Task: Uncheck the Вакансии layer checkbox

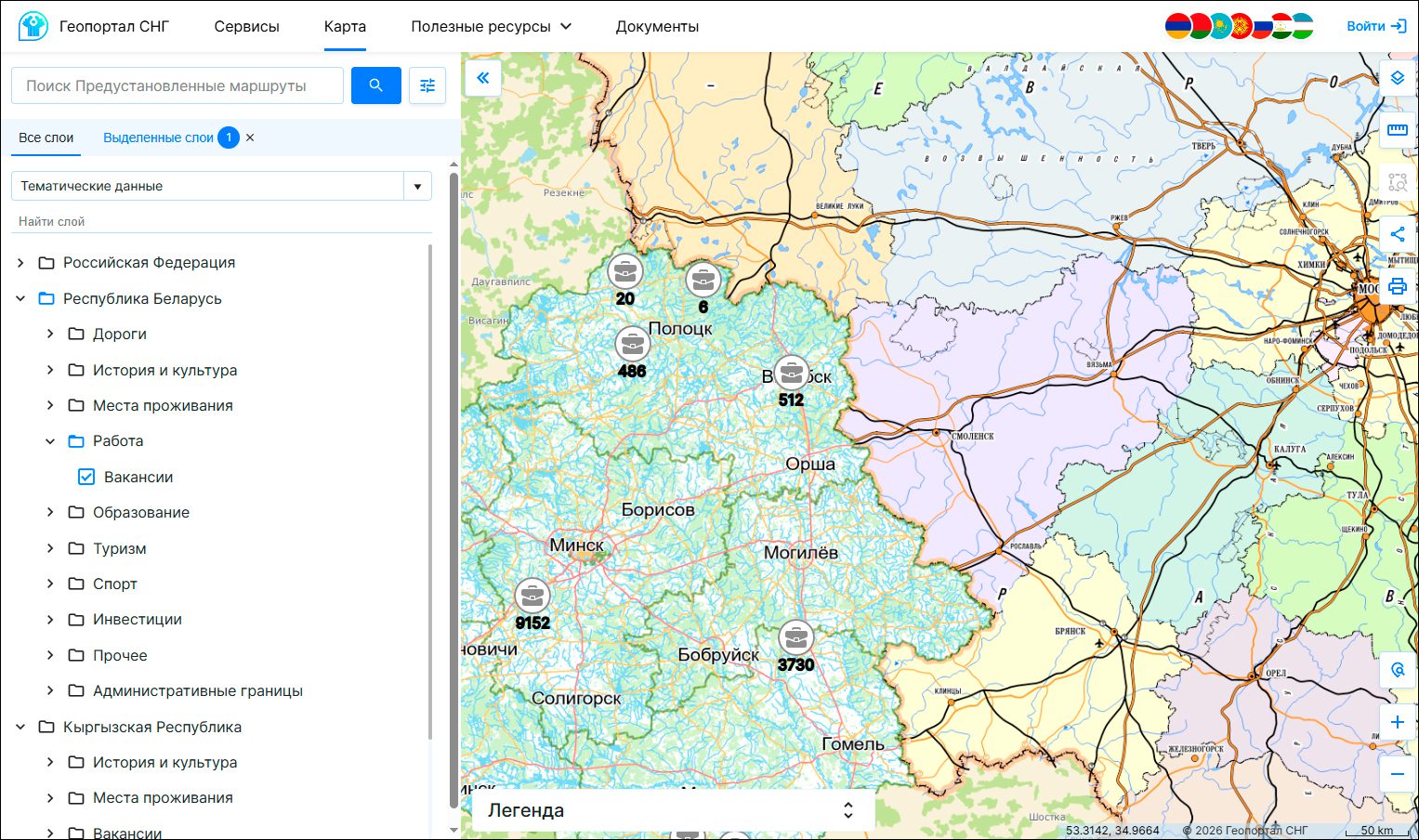Action: (86, 477)
